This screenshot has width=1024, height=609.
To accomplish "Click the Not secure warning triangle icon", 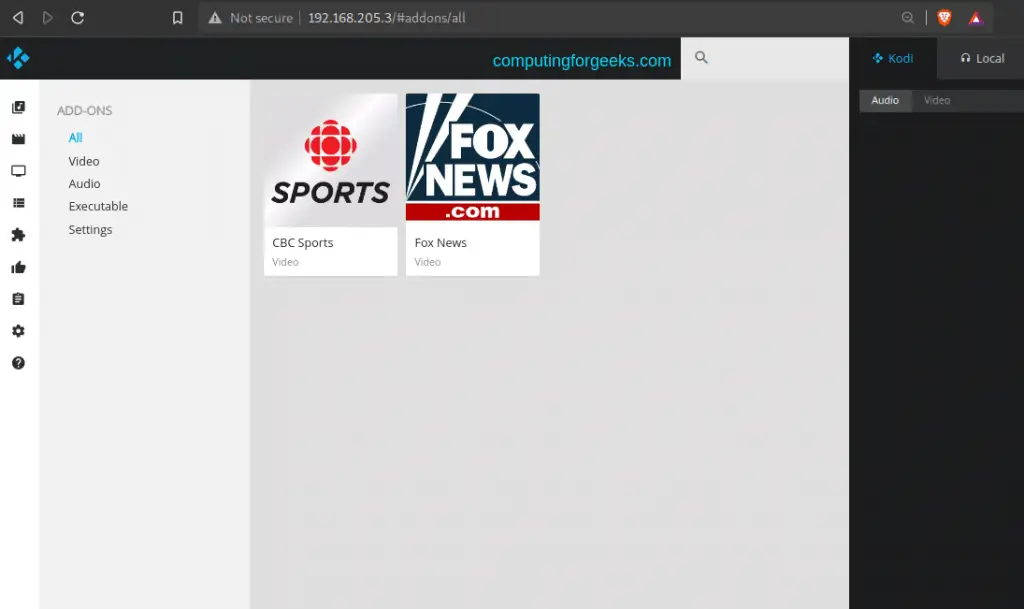I will pyautogui.click(x=215, y=18).
